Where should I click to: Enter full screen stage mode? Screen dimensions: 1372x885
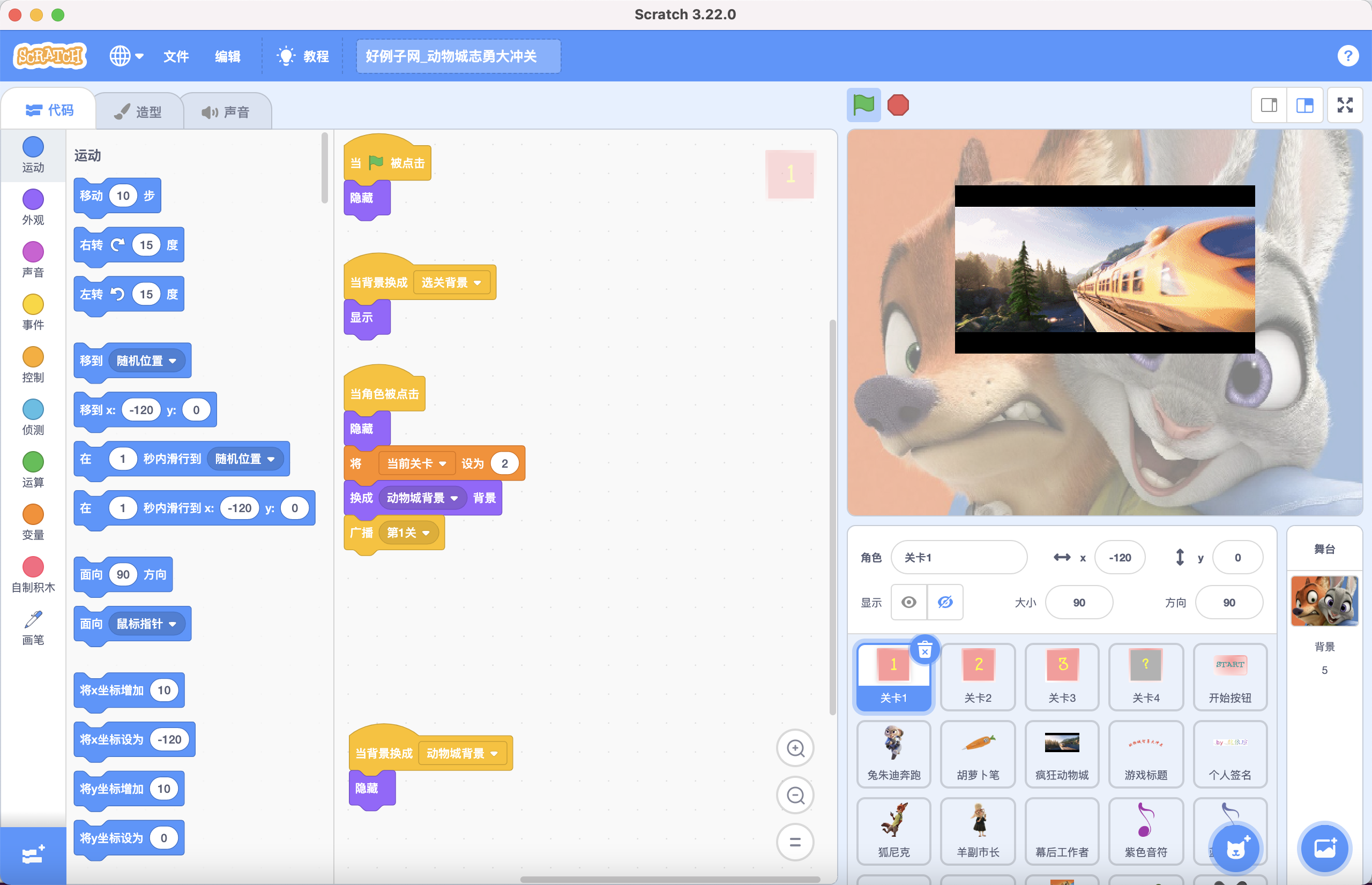coord(1345,105)
